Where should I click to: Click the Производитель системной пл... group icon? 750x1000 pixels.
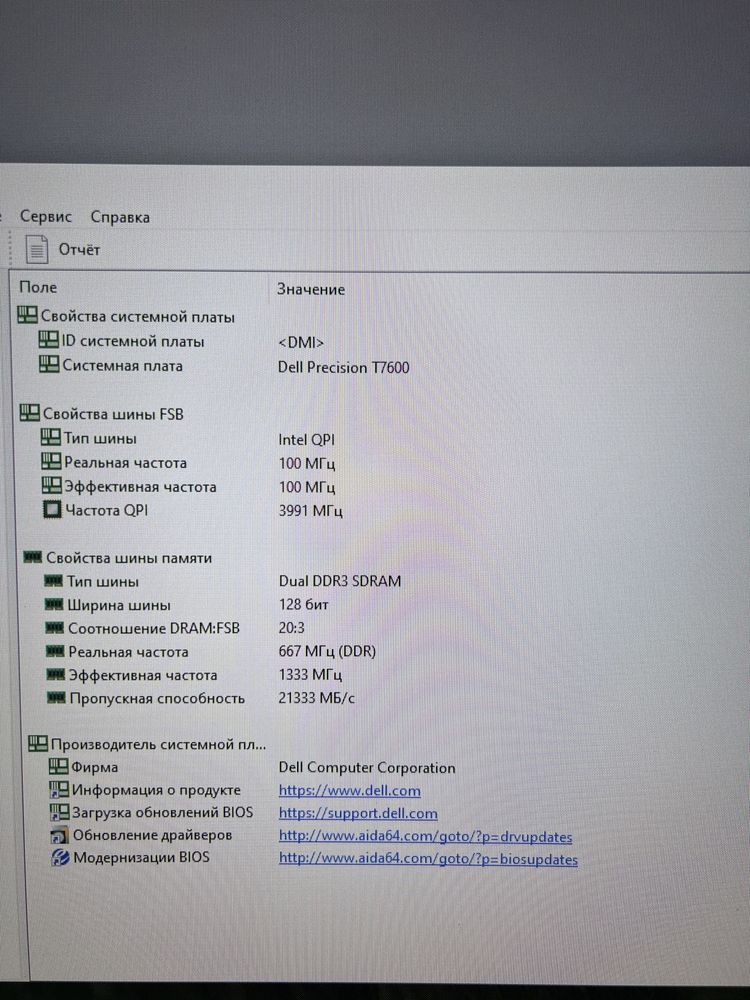(38, 743)
